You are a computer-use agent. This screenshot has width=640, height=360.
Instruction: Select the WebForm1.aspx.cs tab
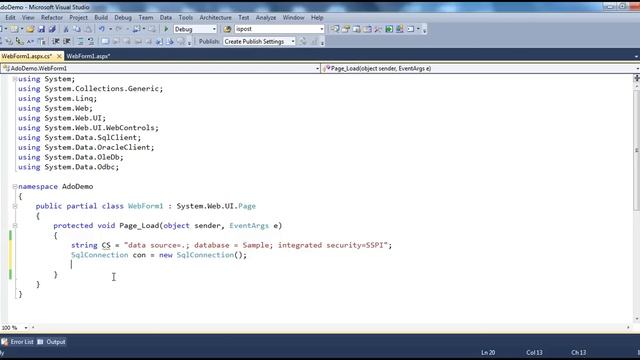27,56
